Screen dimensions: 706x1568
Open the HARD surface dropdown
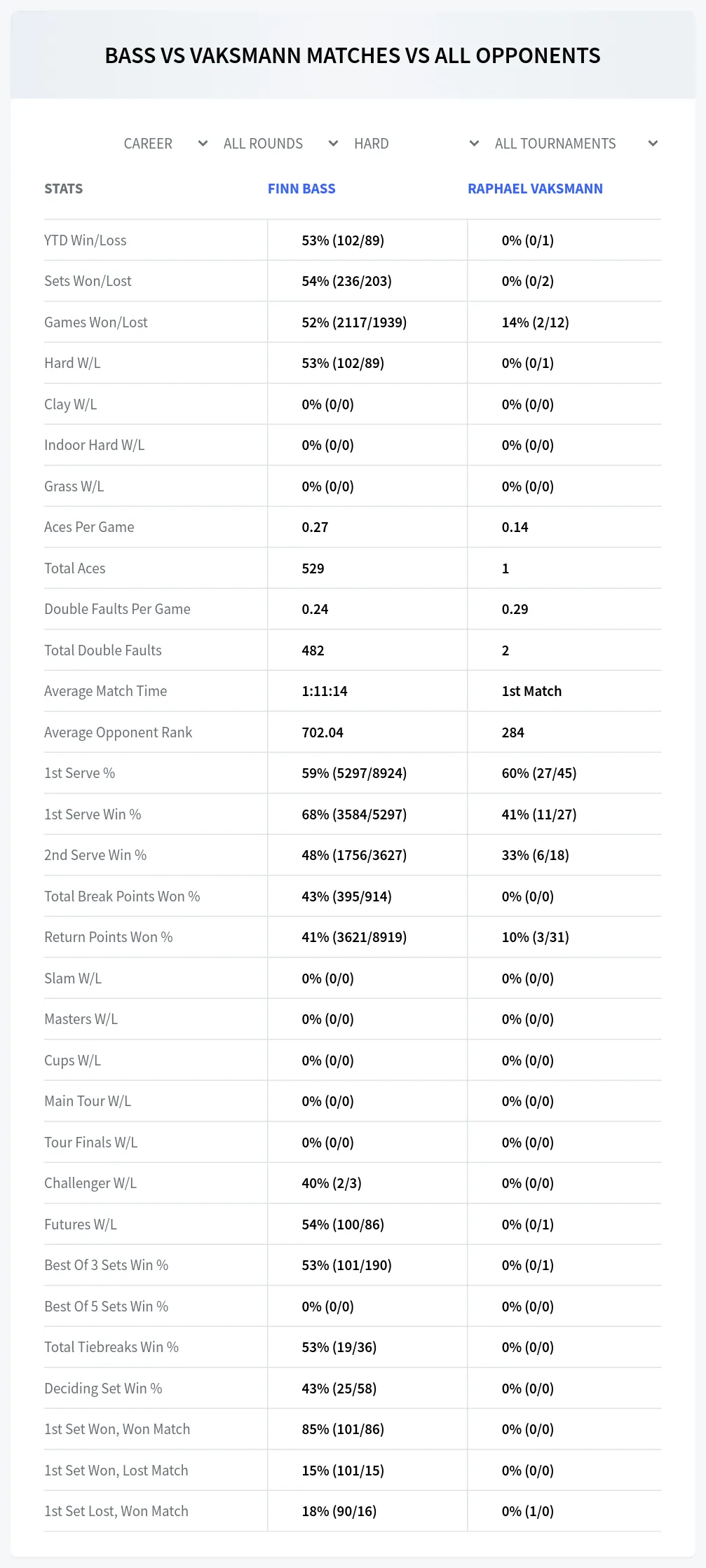tap(416, 144)
